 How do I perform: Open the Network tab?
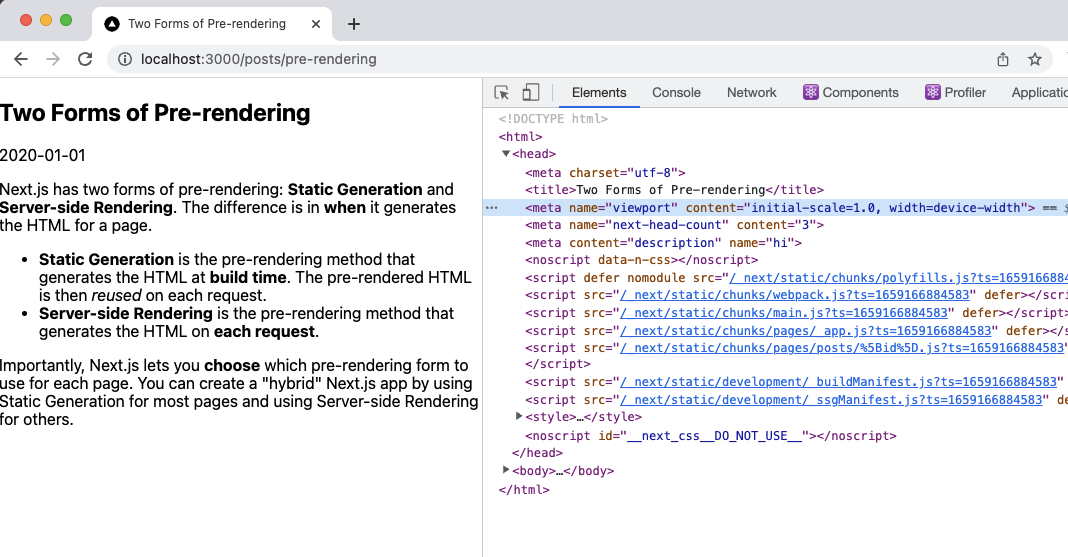pyautogui.click(x=751, y=93)
